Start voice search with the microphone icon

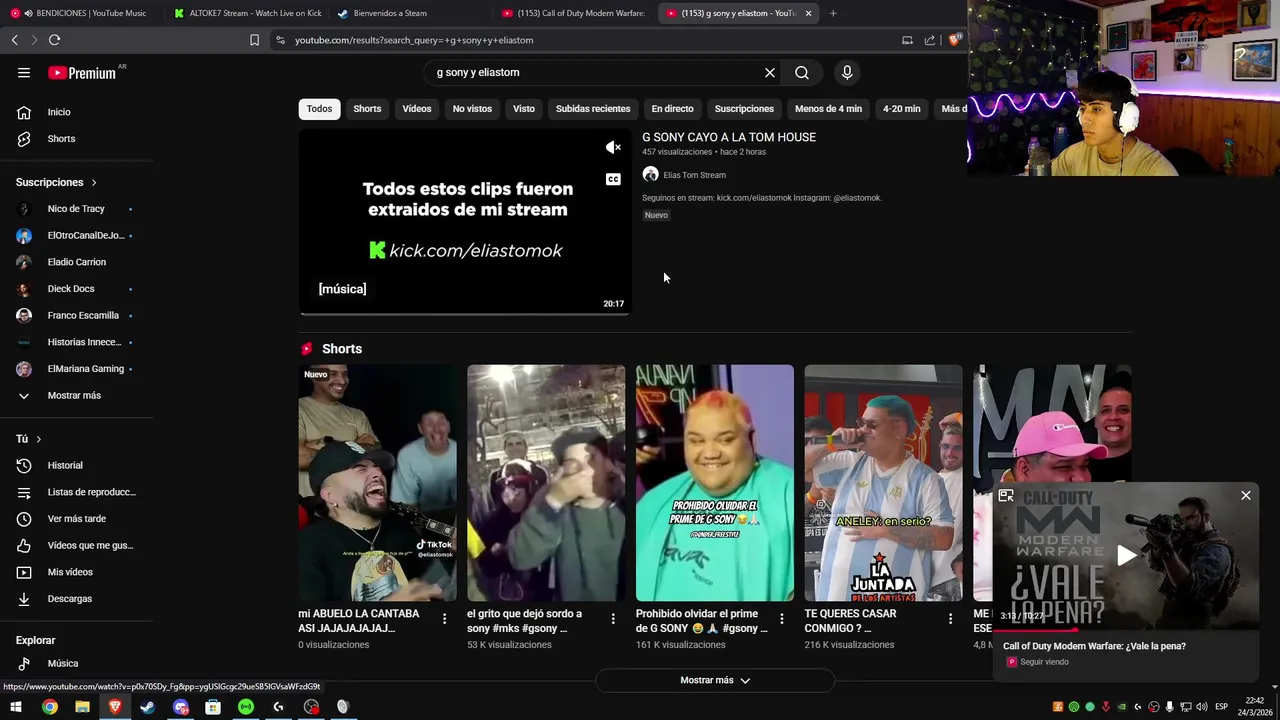(847, 72)
